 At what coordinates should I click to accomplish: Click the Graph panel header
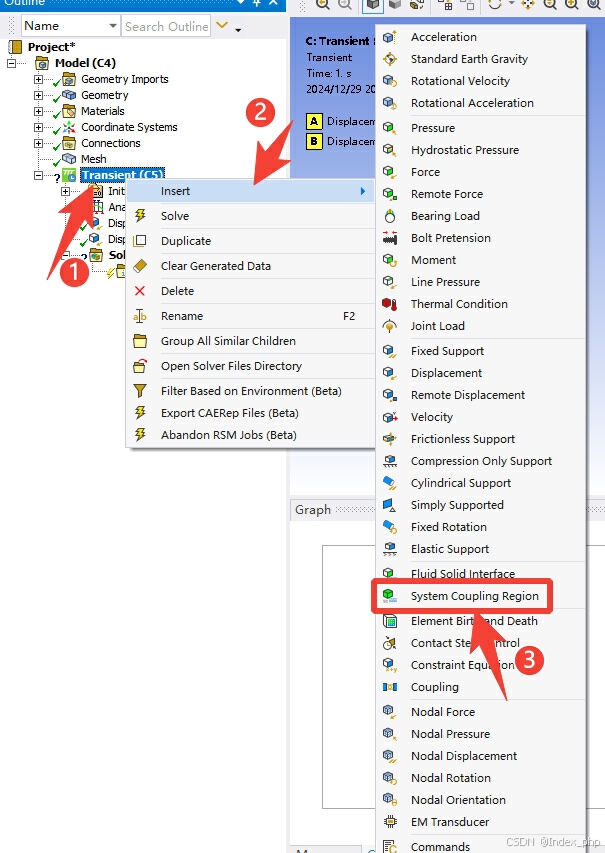tap(313, 510)
